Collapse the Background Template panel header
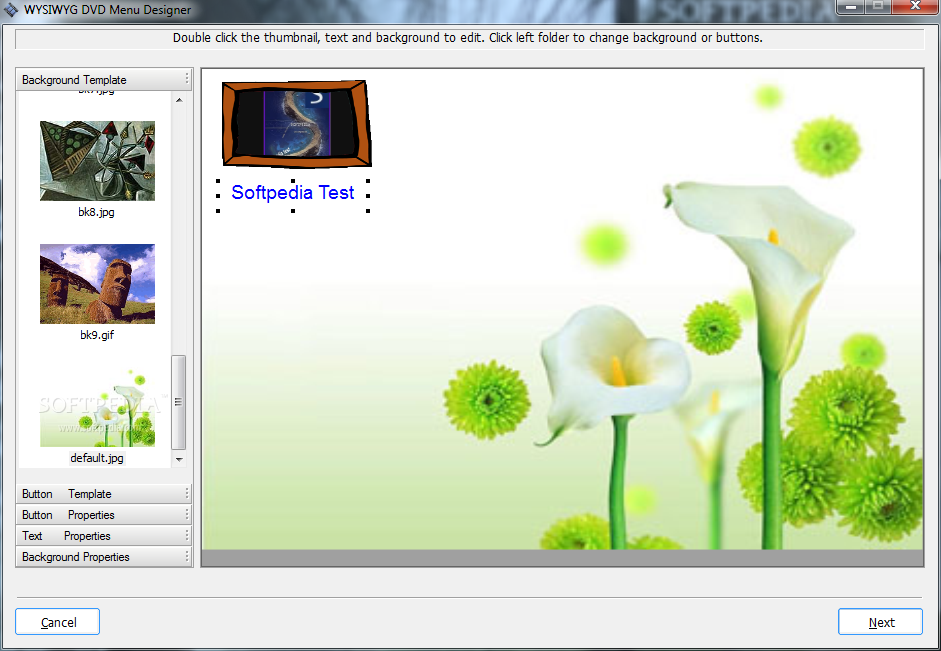Screen dimensions: 941x651 [x=104, y=79]
